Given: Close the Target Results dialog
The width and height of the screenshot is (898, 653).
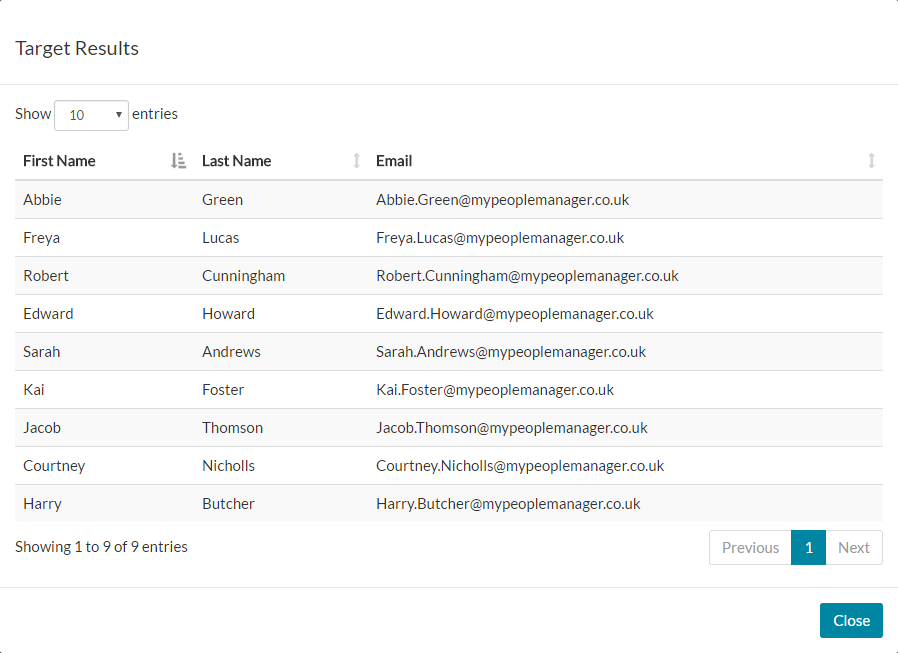Looking at the screenshot, I should (851, 620).
